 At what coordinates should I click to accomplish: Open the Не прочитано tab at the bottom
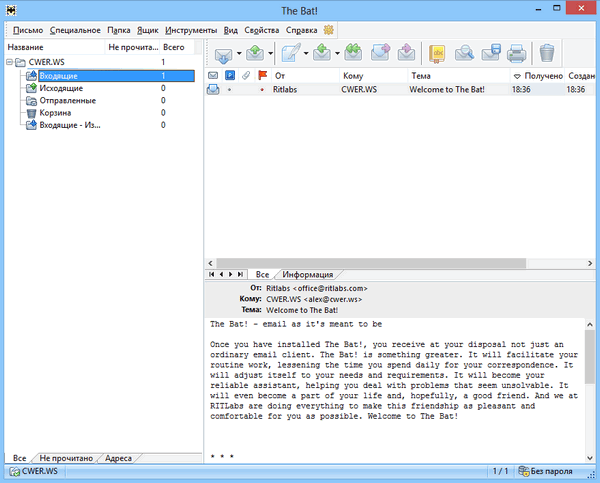67,457
